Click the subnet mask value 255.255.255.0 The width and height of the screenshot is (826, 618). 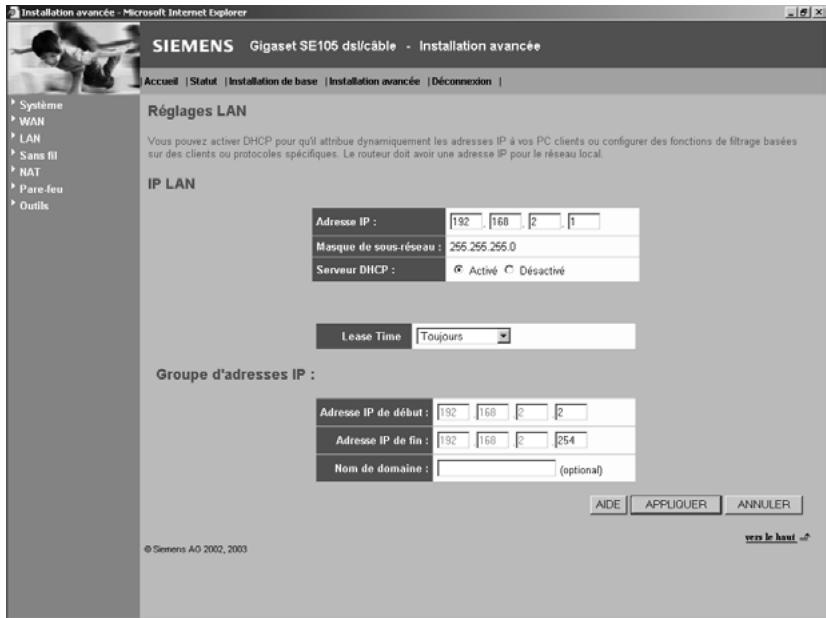(483, 247)
